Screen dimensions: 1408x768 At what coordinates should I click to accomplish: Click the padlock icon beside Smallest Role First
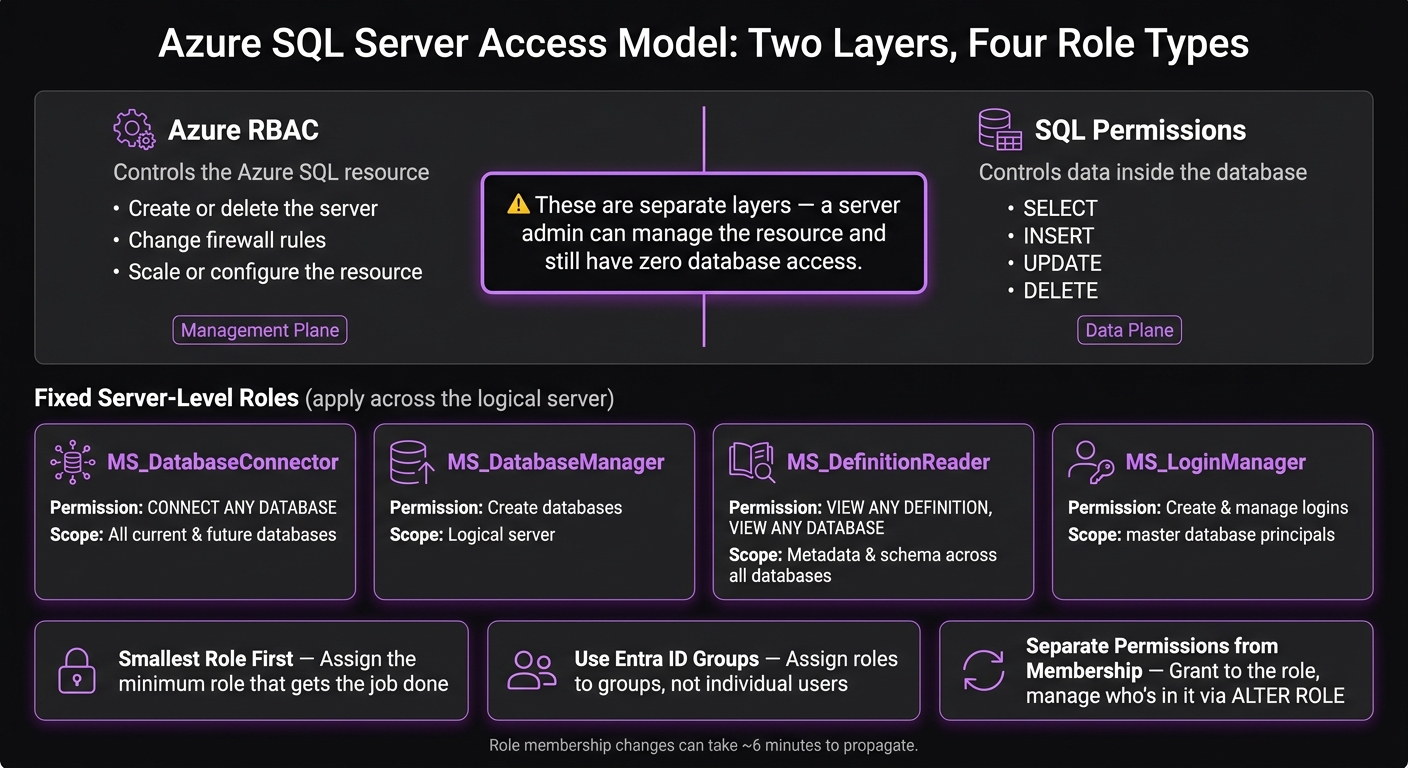point(77,670)
